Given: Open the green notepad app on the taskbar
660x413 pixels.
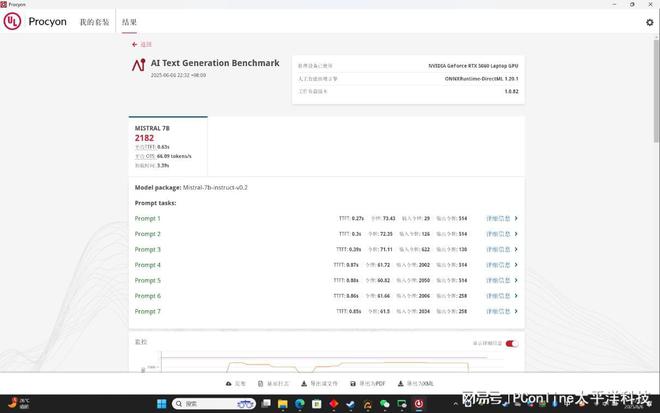Looking at the screenshot, I should 317,404.
